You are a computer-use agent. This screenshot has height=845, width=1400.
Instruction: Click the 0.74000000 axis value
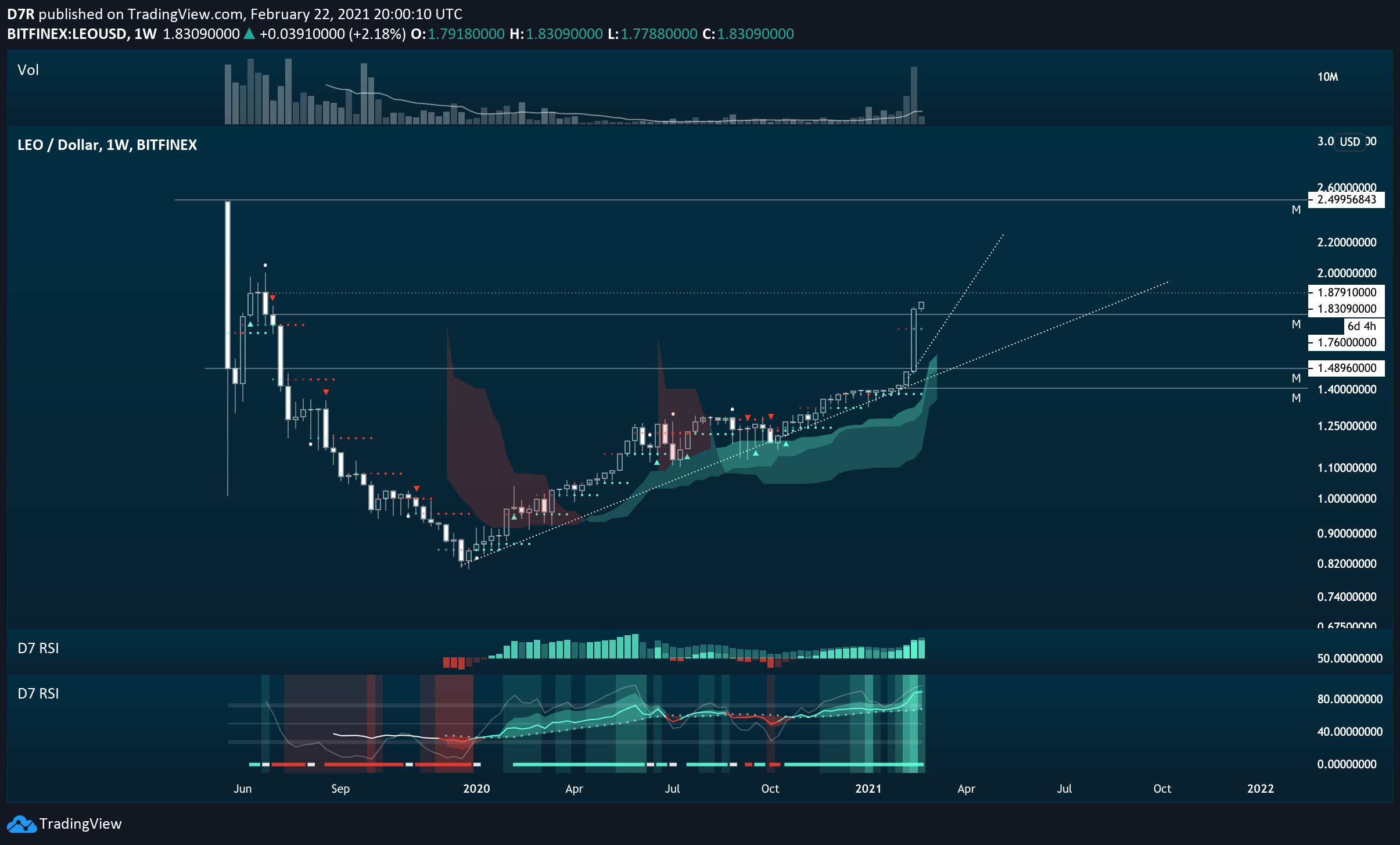(1347, 597)
